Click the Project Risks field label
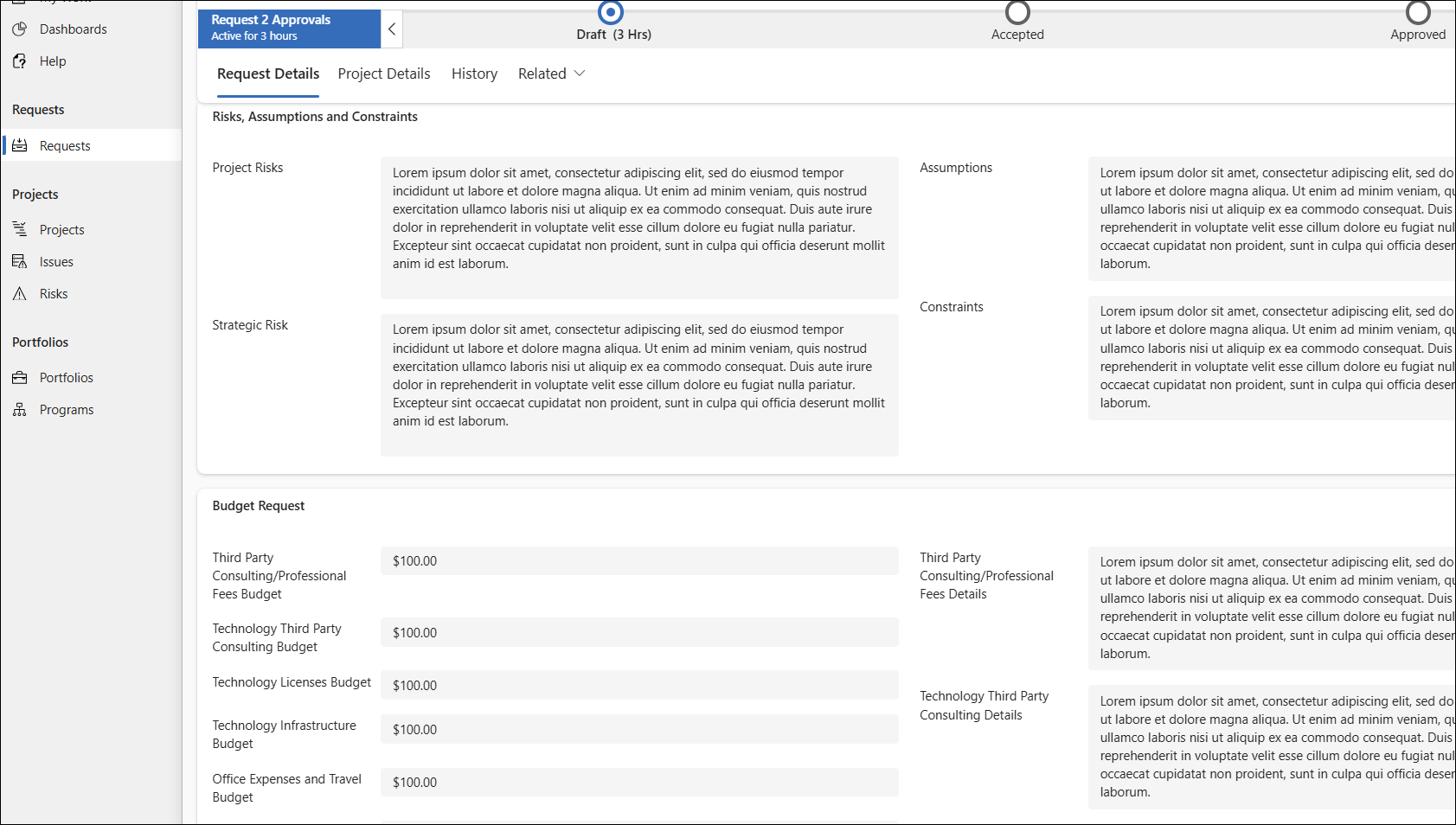Image resolution: width=1456 pixels, height=825 pixels. (x=247, y=168)
